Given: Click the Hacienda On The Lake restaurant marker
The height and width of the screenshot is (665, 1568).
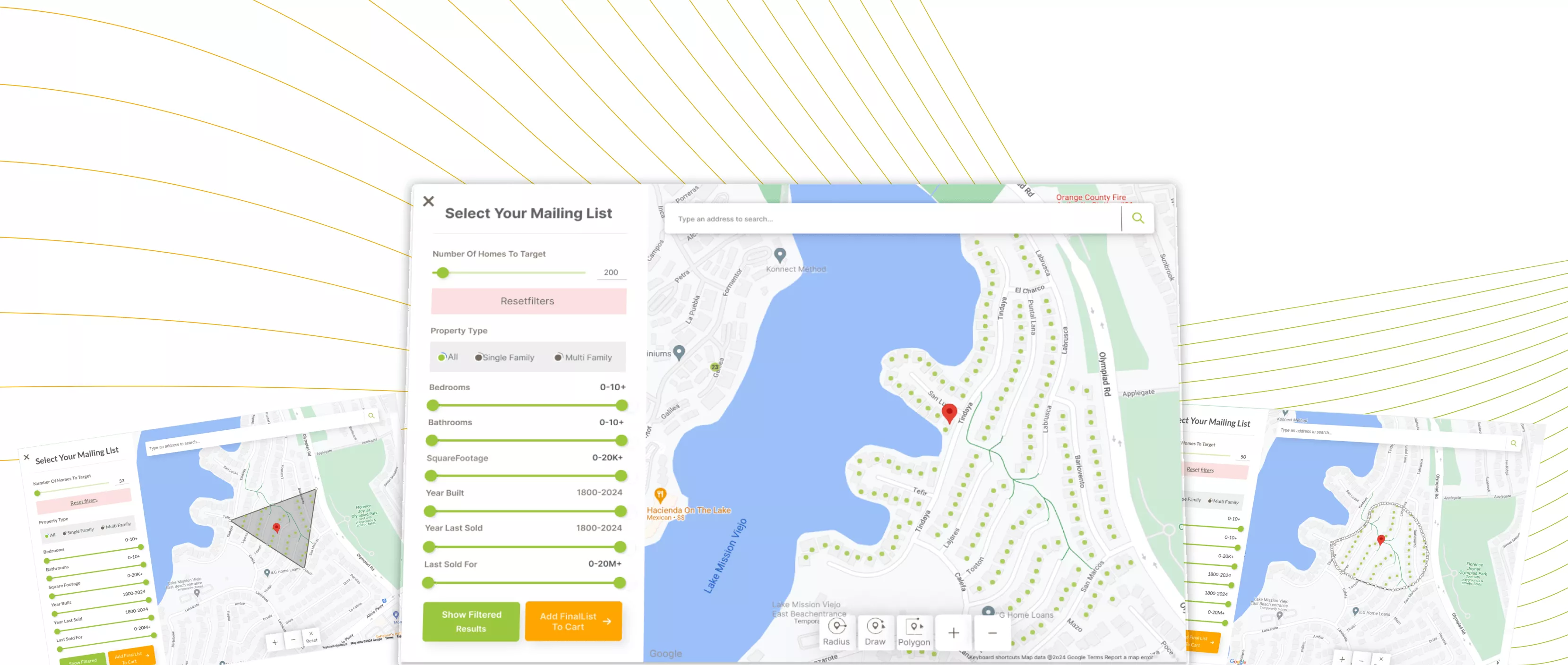Looking at the screenshot, I should 660,494.
